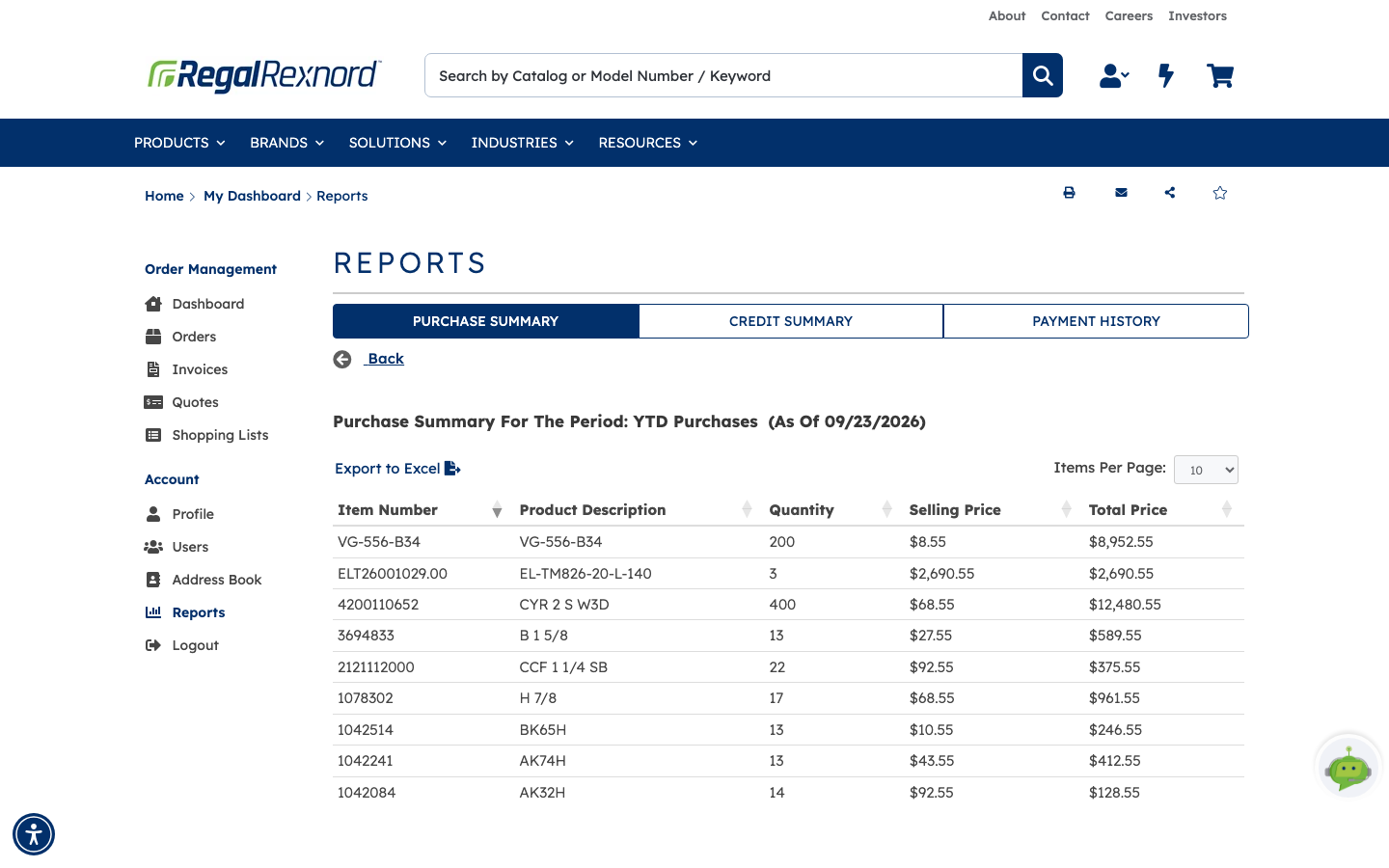The height and width of the screenshot is (868, 1389).
Task: Switch to the Credit Summary tab
Action: (x=791, y=321)
